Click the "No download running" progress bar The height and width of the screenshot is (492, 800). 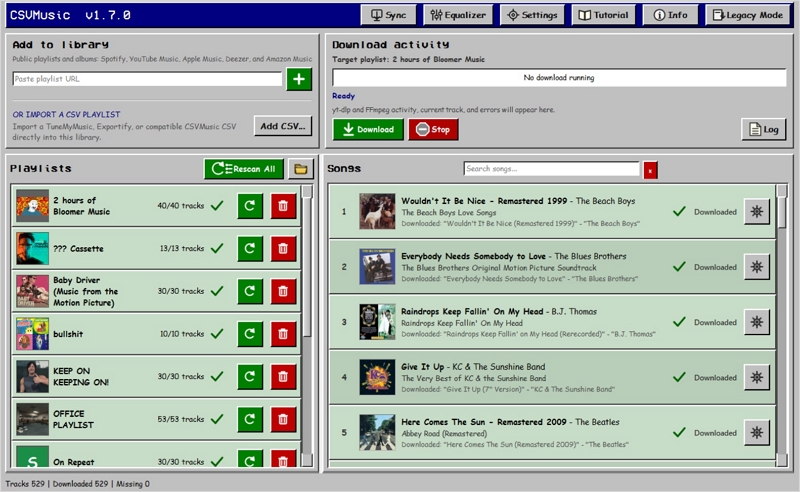pos(559,78)
